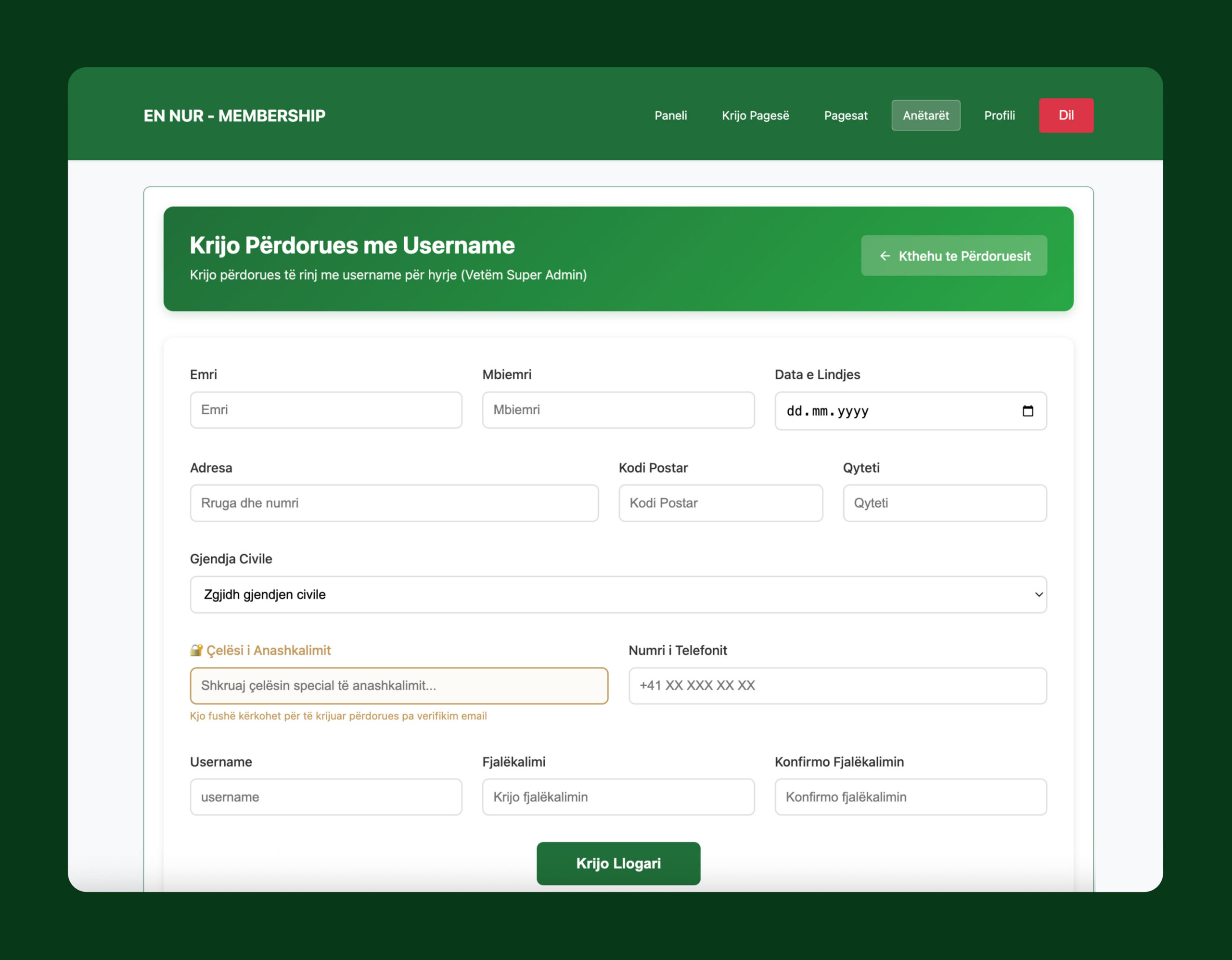Click the phone number field

click(x=837, y=686)
